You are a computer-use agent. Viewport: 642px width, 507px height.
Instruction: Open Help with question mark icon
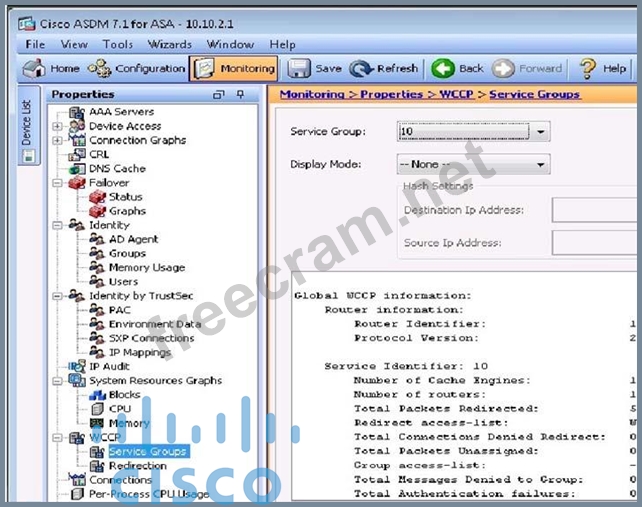coord(588,68)
